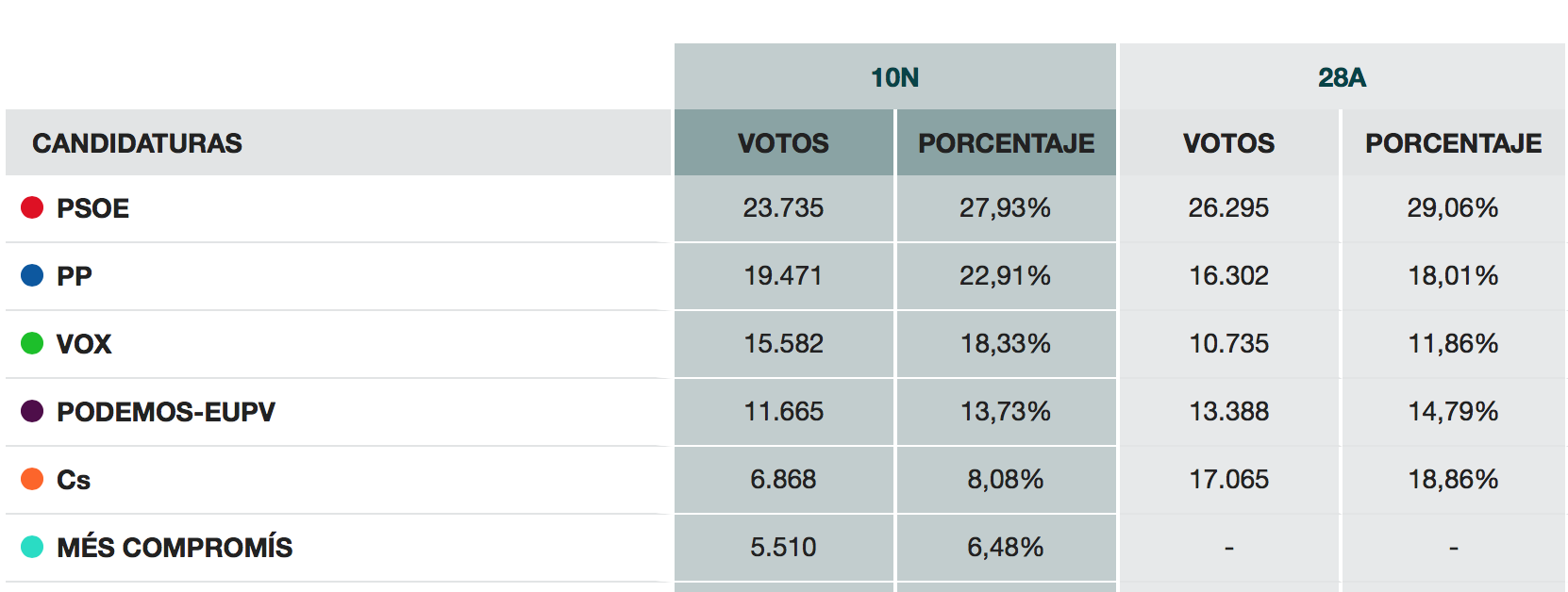Click the red PSOE party dot
This screenshot has width=1568, height=592.
tap(32, 207)
